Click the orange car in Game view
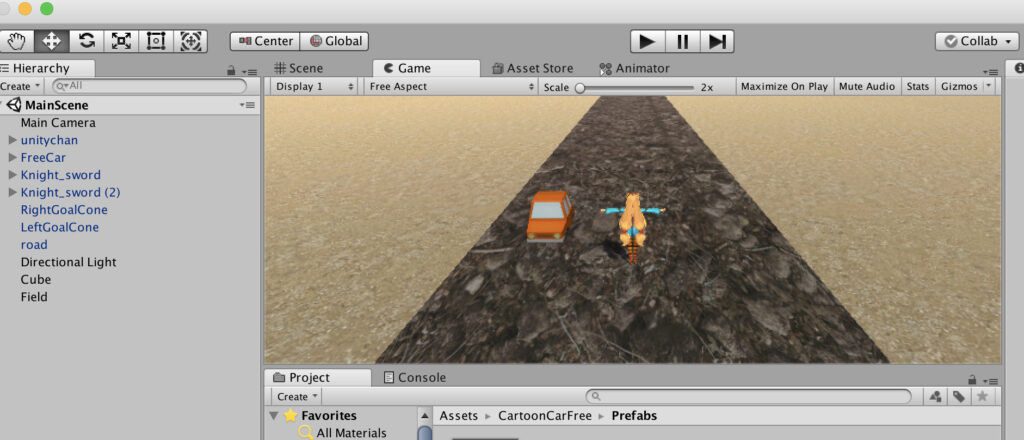The width and height of the screenshot is (1024, 440). click(551, 216)
